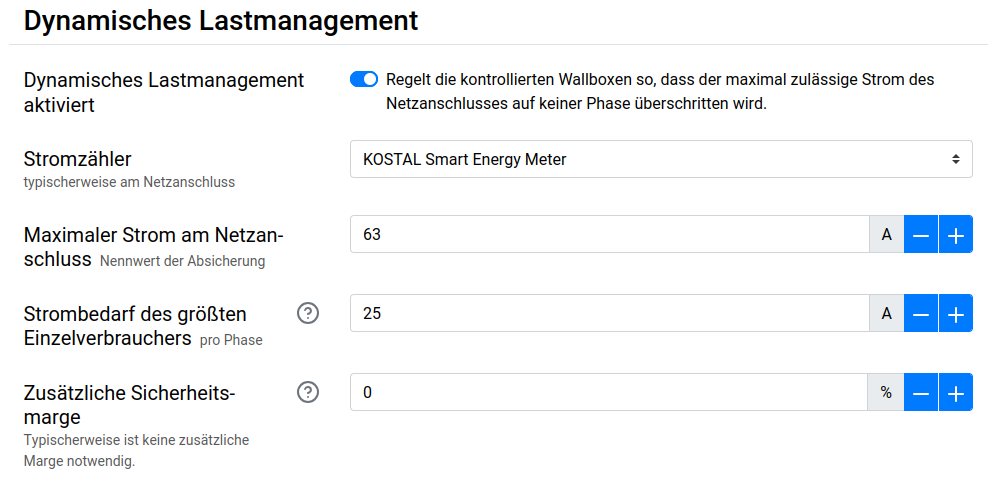Click the percent unit label
996x492 pixels.
click(886, 393)
